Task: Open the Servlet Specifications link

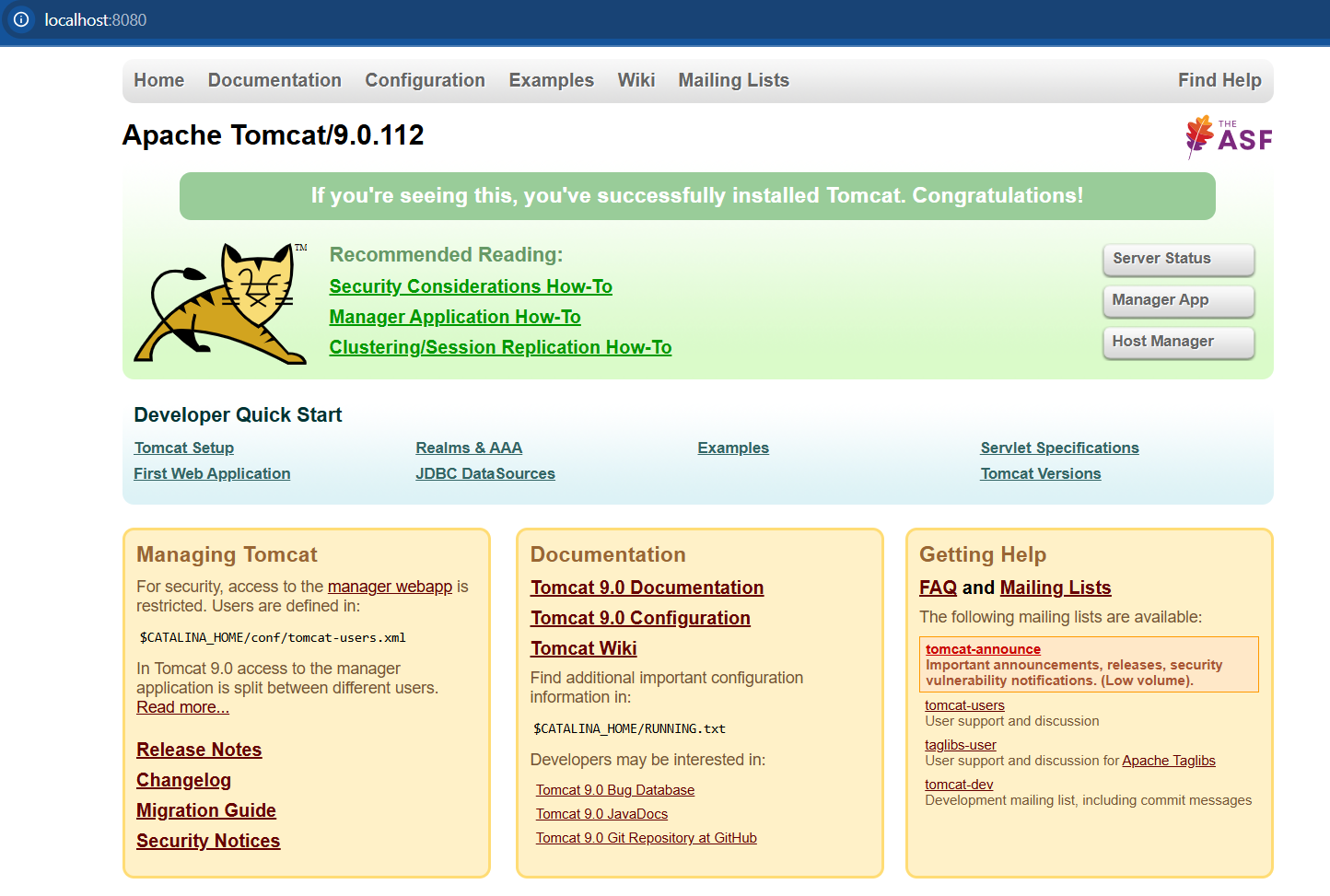Action: pos(1059,448)
